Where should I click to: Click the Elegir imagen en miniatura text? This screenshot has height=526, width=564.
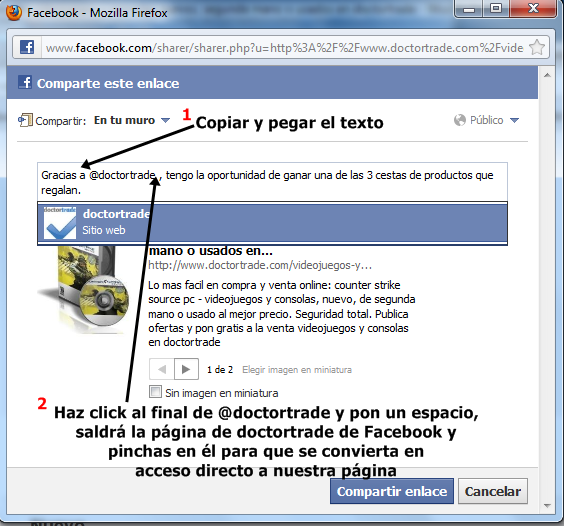click(297, 369)
